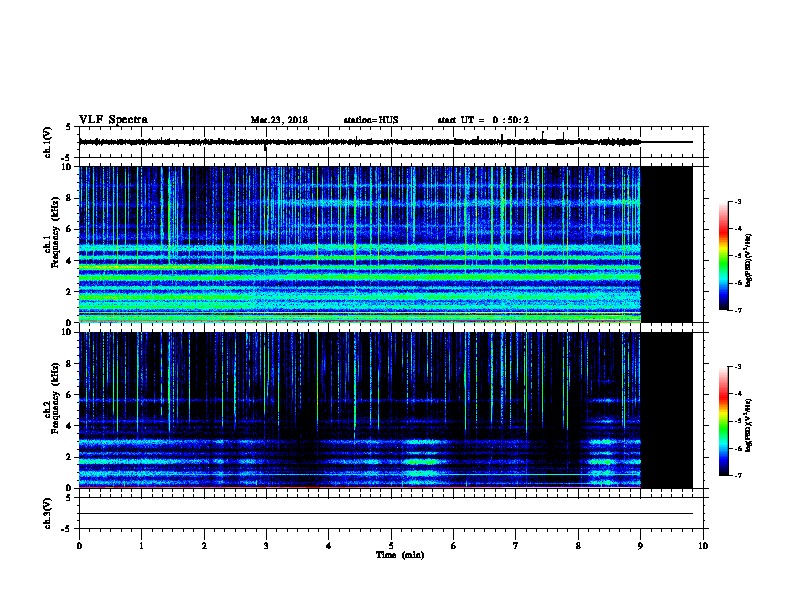The image size is (792, 612).
Task: Click the ch.1 waveform trace panel
Action: (x=391, y=142)
